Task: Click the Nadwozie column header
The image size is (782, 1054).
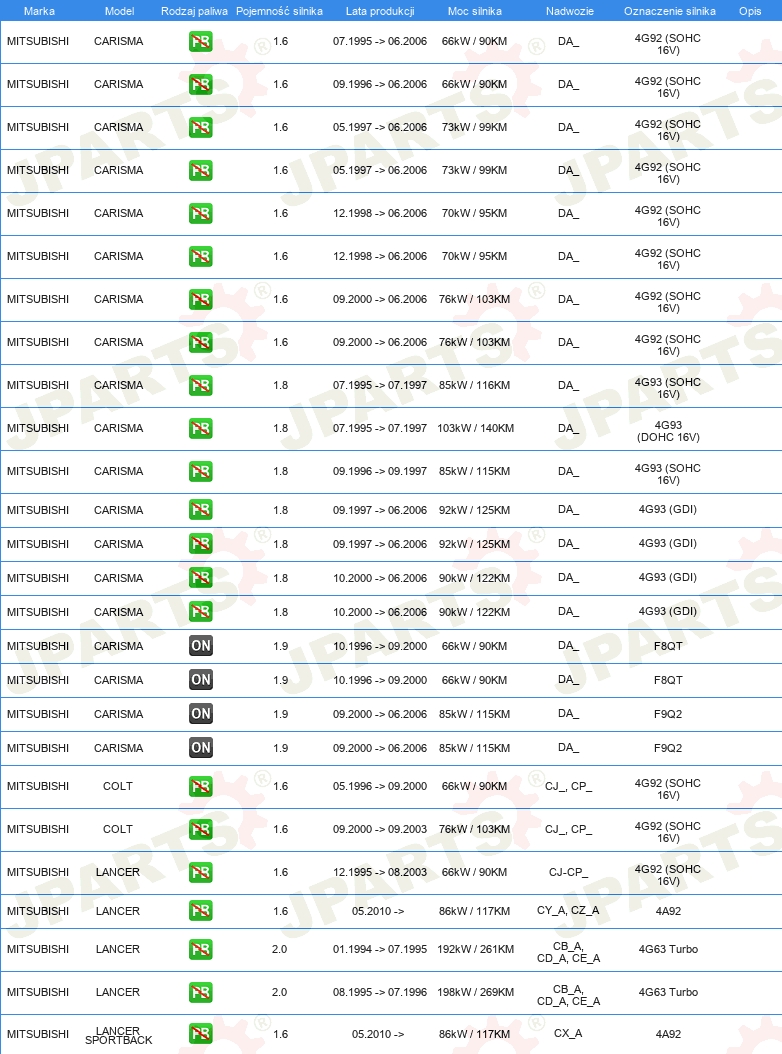Action: coord(570,11)
